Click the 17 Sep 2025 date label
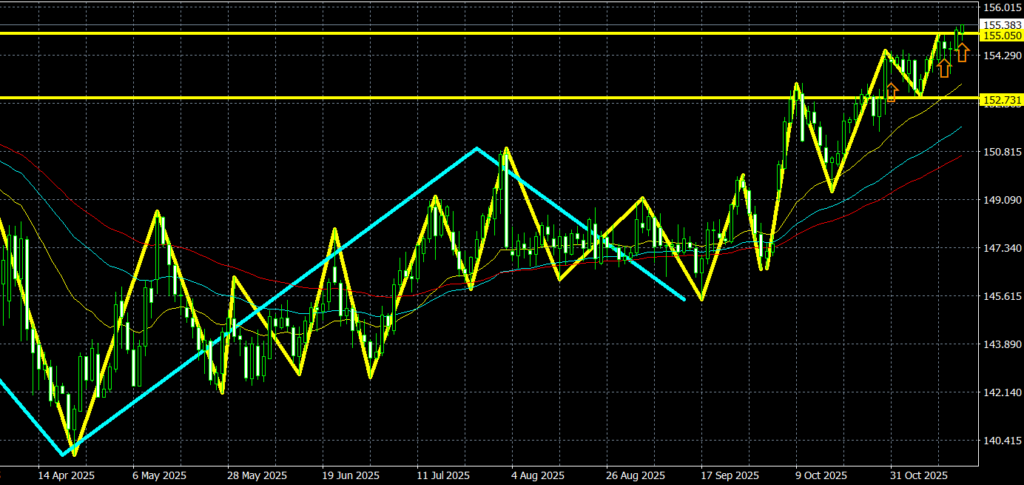The height and width of the screenshot is (485, 1024). click(x=730, y=475)
